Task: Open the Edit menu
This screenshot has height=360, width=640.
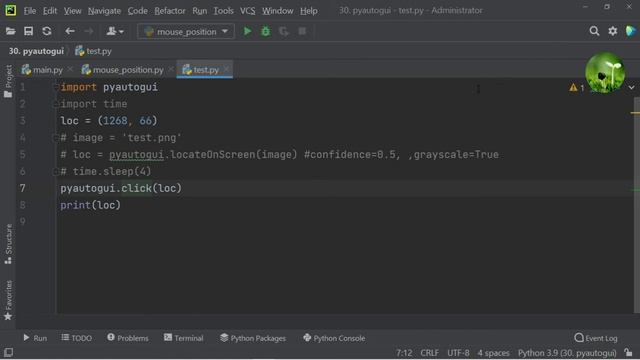Action: click(50, 11)
